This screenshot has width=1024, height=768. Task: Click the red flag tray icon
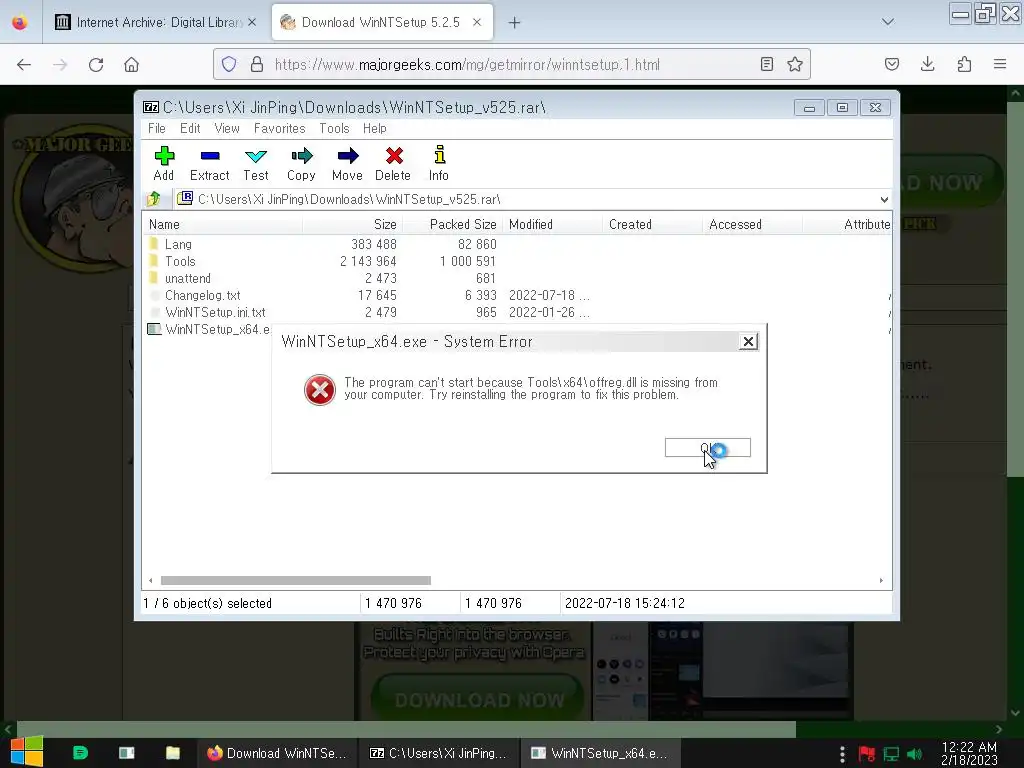[x=867, y=754]
